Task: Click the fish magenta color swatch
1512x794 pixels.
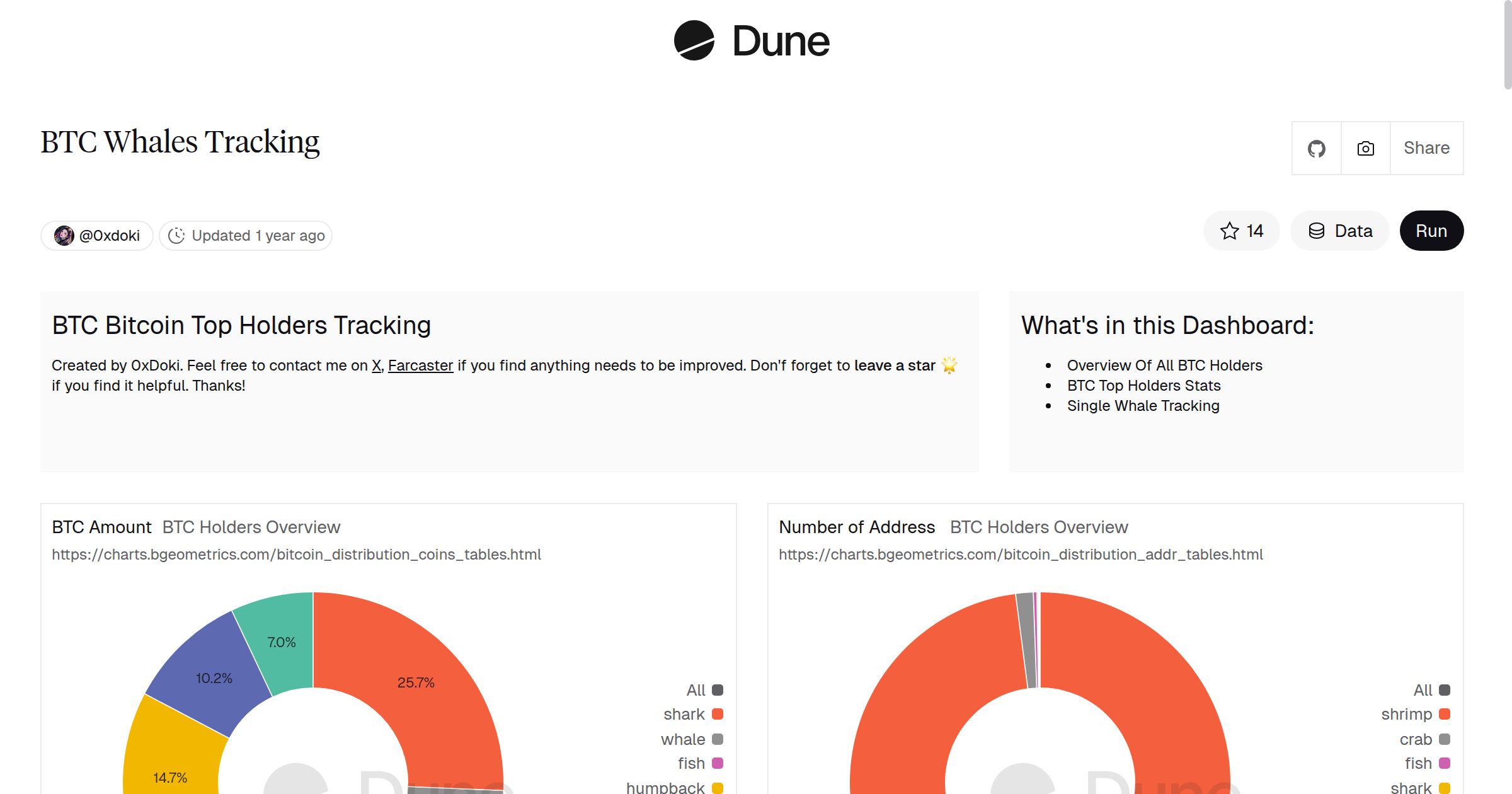Action: (716, 763)
